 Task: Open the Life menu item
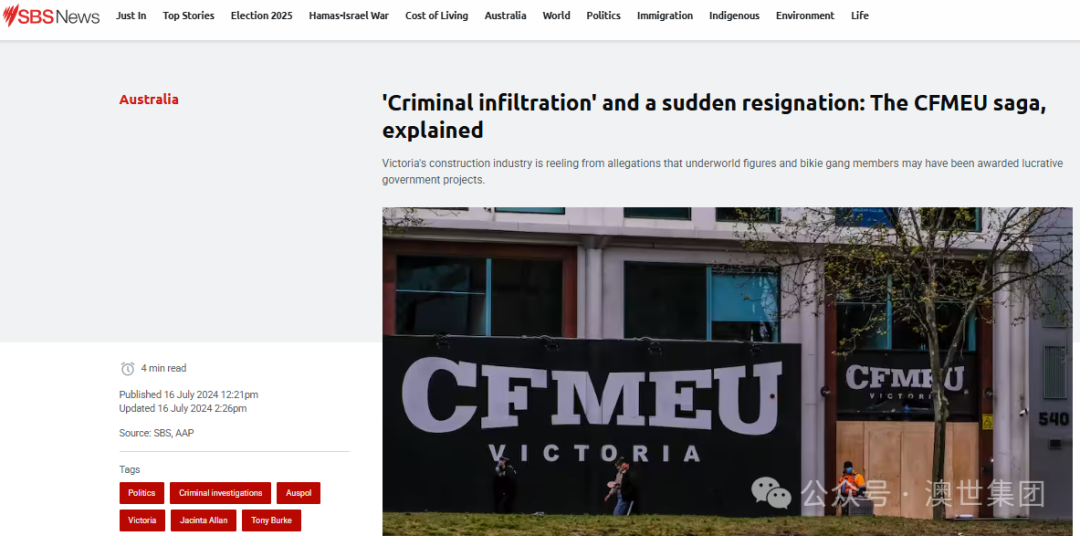[860, 15]
